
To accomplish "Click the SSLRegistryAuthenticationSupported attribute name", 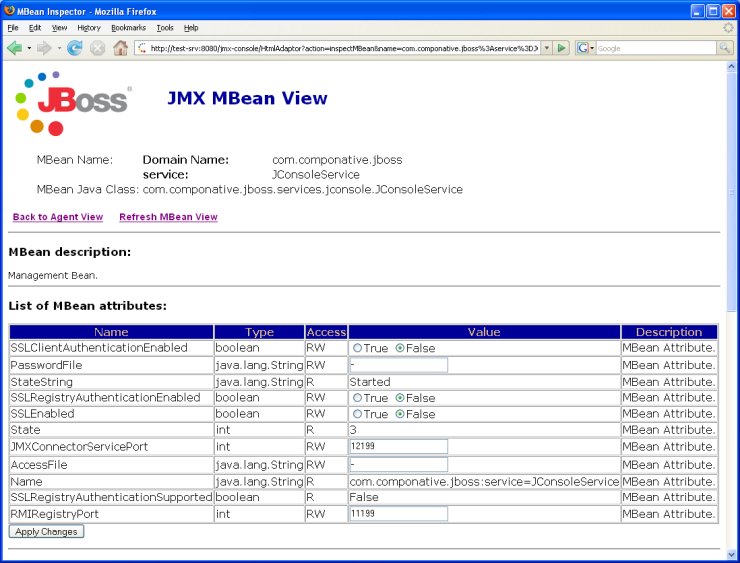I will click(x=111, y=497).
